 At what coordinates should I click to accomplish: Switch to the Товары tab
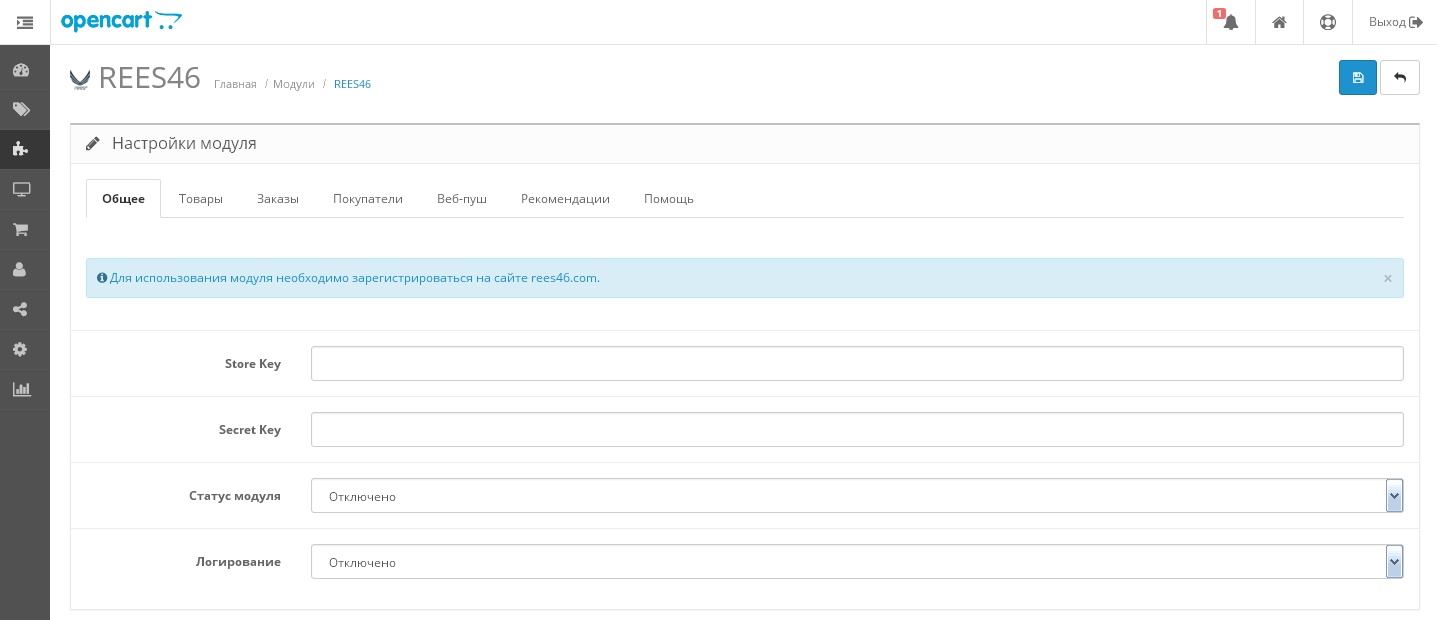[x=201, y=199]
